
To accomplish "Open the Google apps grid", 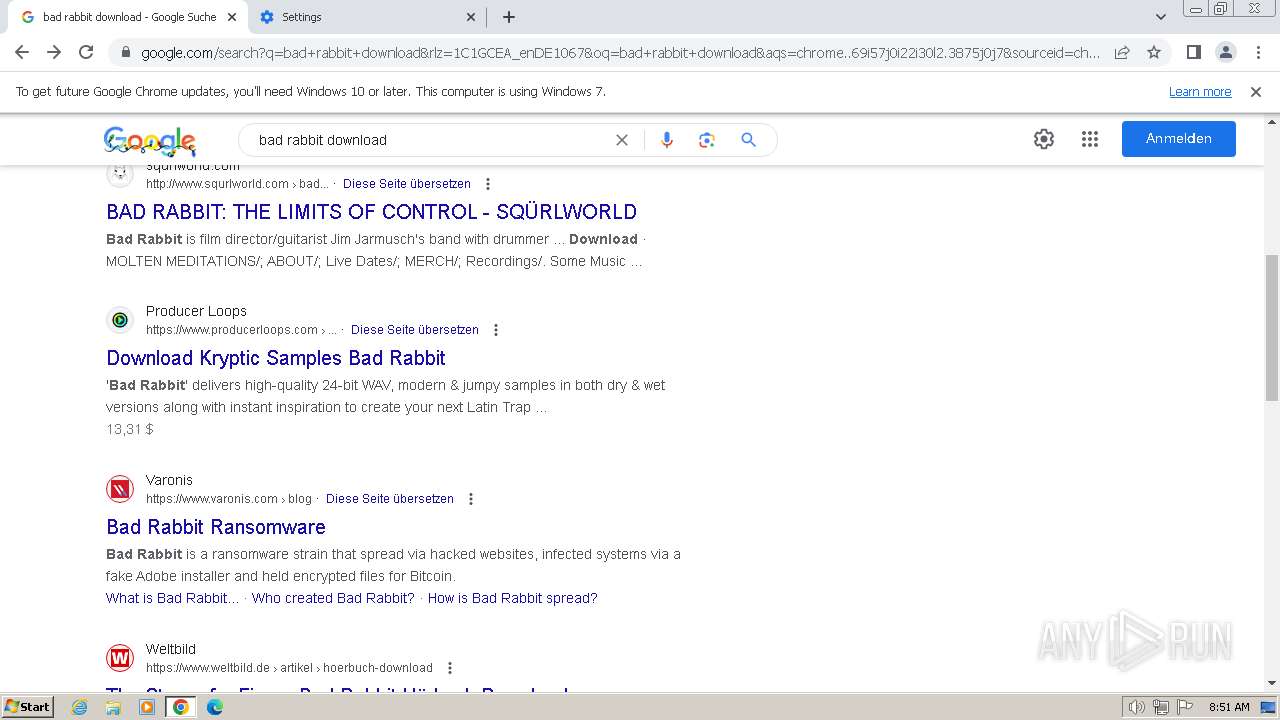I will click(x=1090, y=139).
